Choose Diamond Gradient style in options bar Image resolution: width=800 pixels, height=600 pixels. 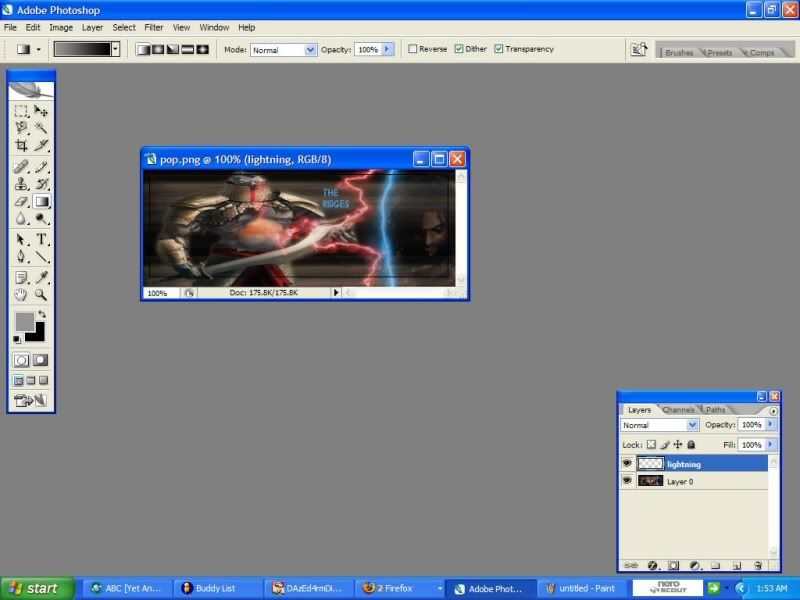203,49
